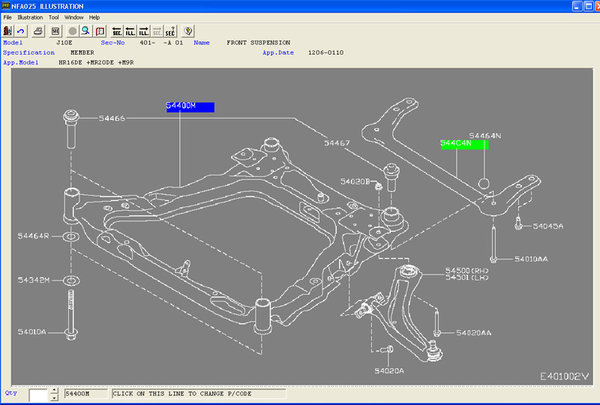Increase quantity with the up stepper arrow

point(56,391)
